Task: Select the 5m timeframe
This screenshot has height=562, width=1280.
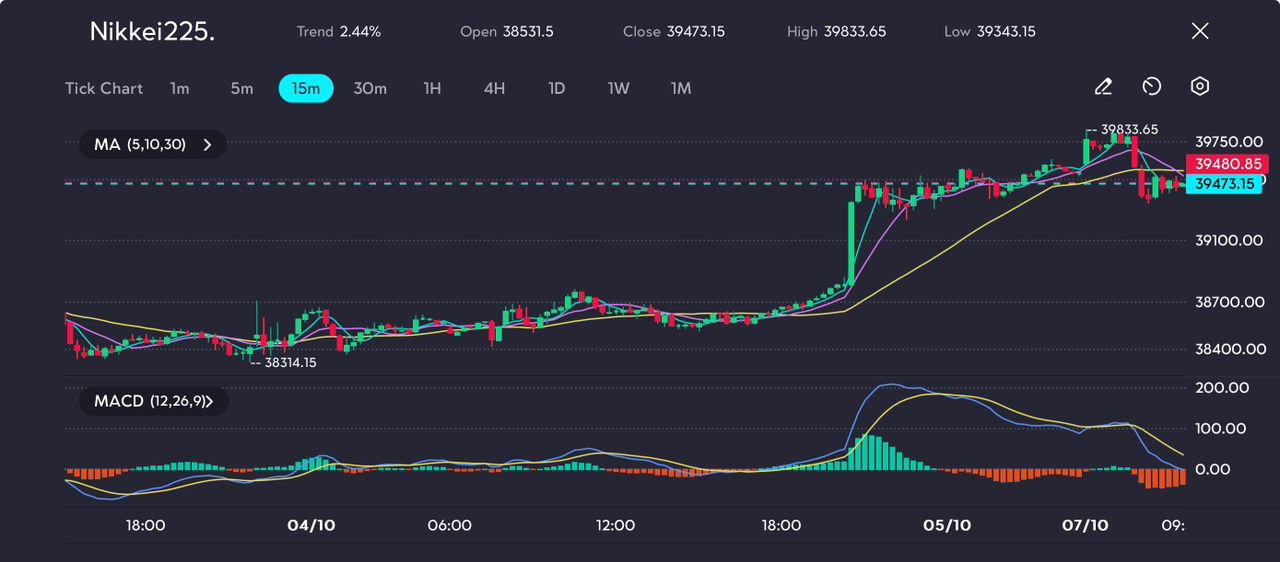Action: click(x=242, y=88)
